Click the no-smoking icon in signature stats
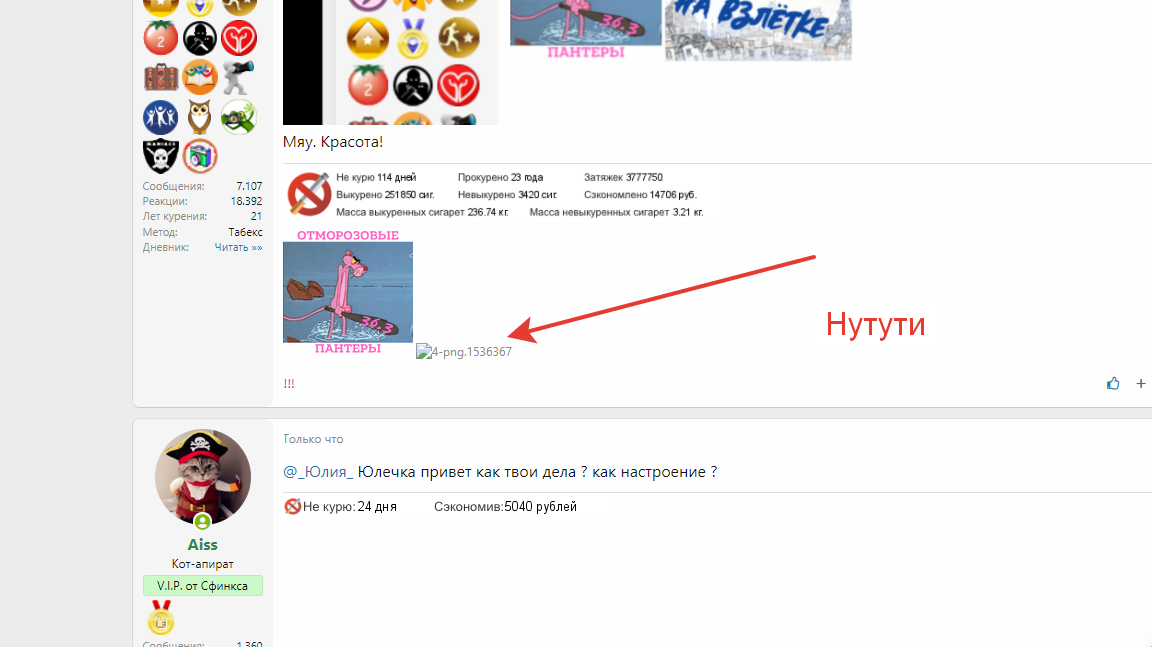Viewport: 1152px width, 647px height. point(308,194)
